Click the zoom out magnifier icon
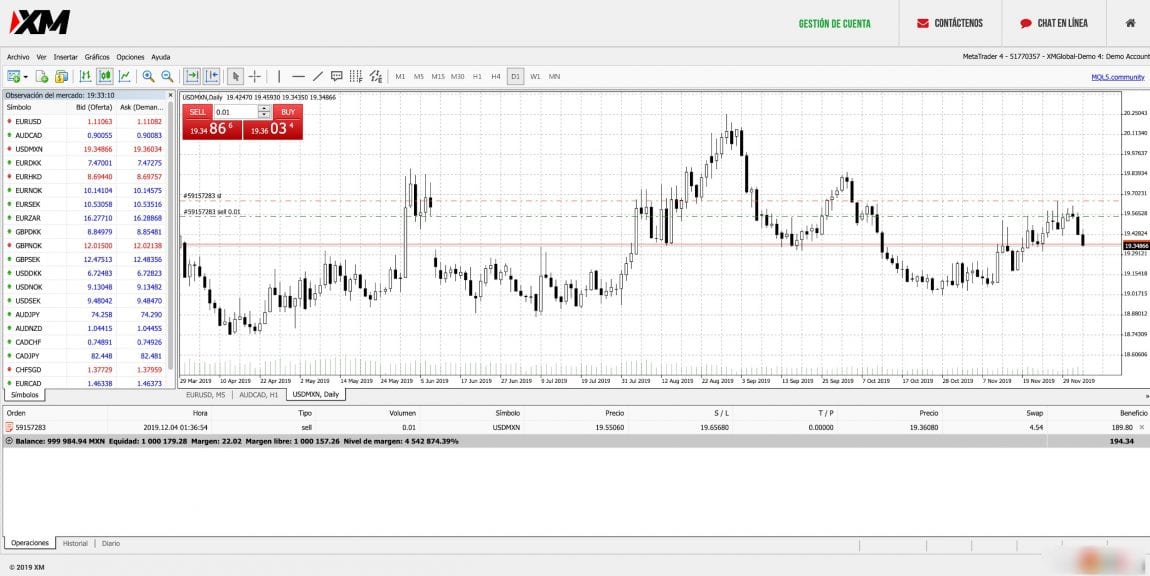Image resolution: width=1150 pixels, height=576 pixels. 167,76
